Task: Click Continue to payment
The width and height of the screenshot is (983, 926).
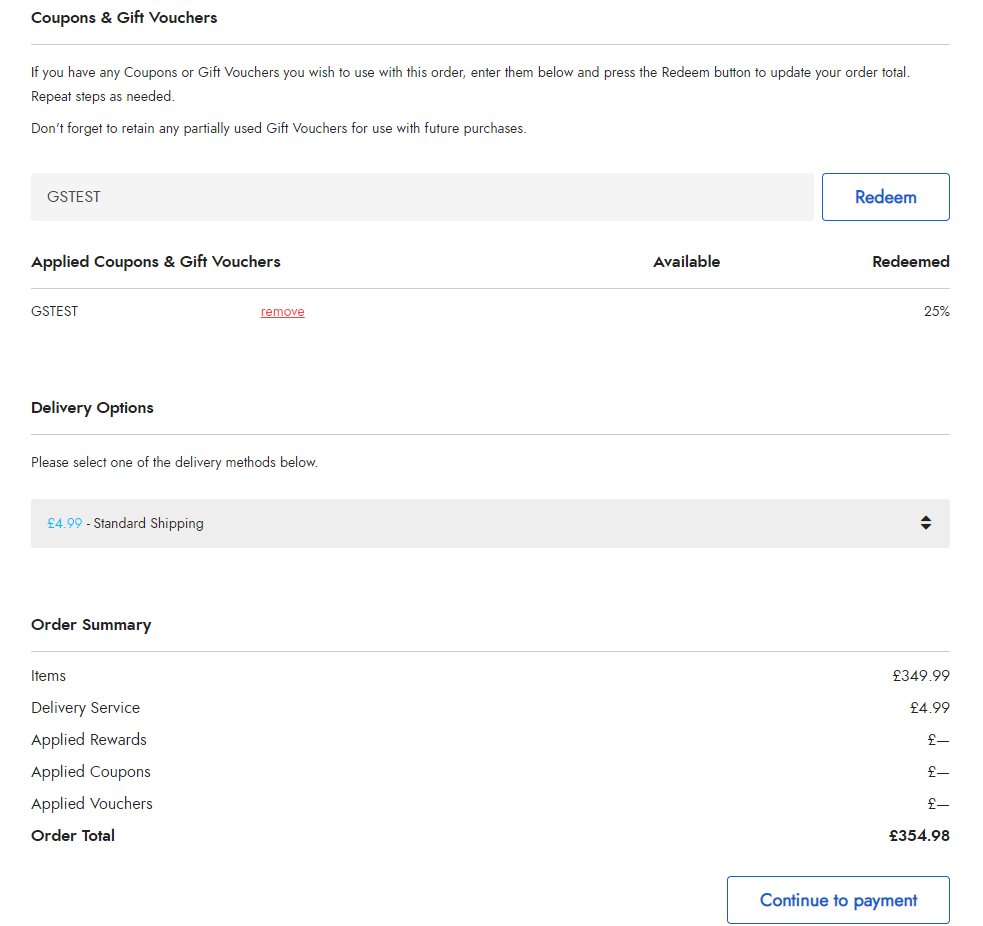Action: click(x=838, y=900)
